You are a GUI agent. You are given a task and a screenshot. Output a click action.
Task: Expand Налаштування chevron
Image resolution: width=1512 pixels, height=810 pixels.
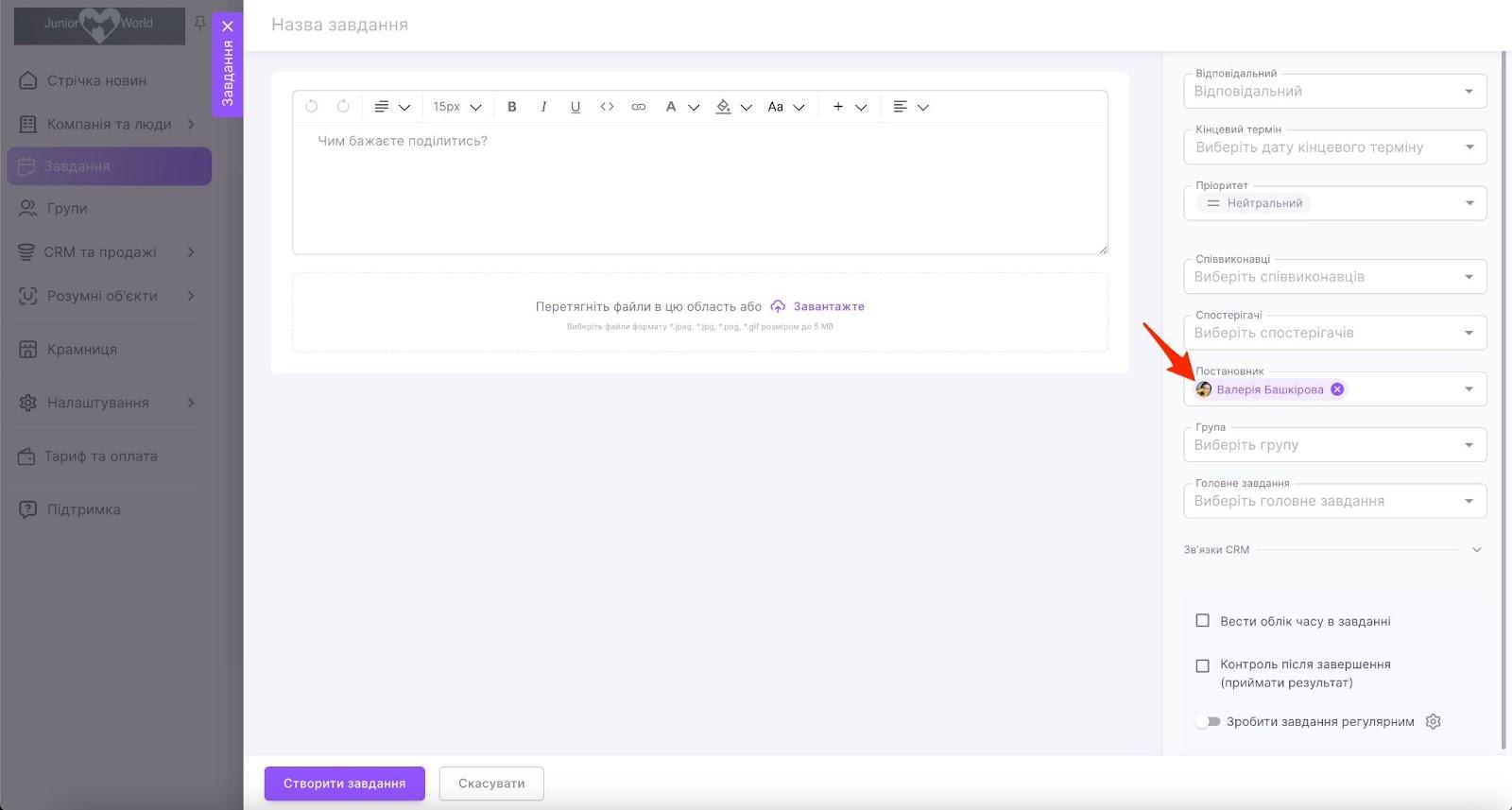click(191, 403)
